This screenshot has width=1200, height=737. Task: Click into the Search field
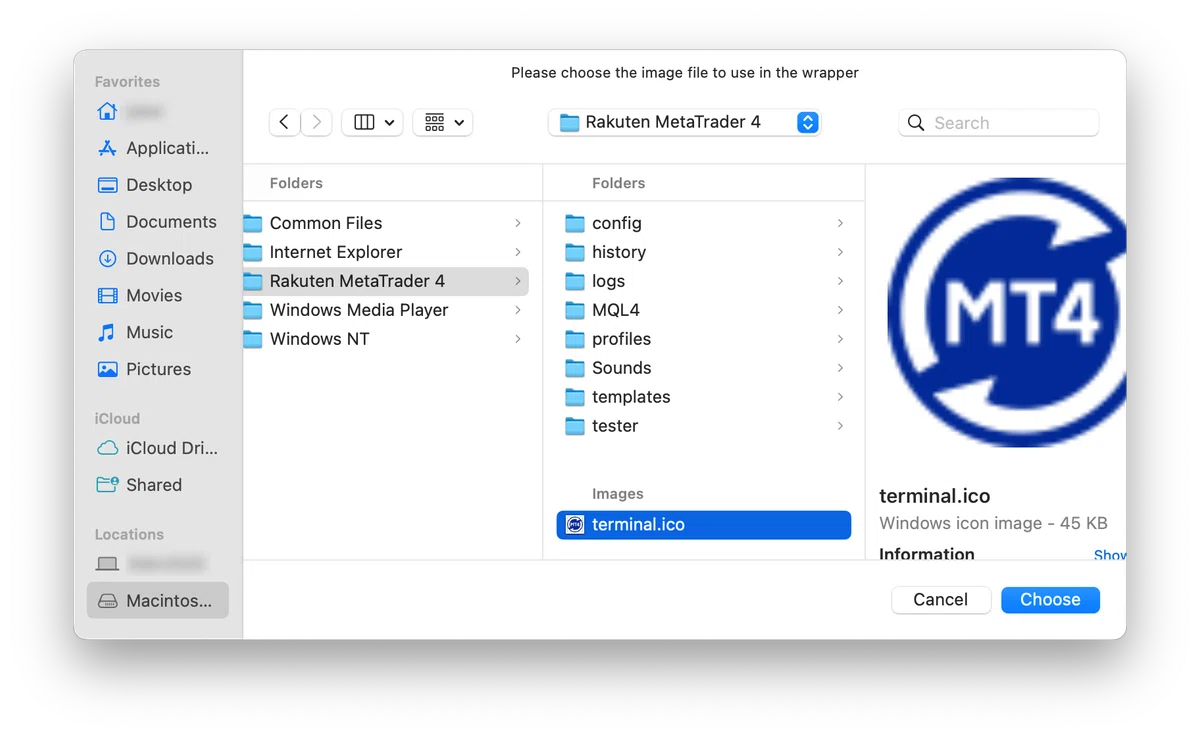click(x=998, y=123)
